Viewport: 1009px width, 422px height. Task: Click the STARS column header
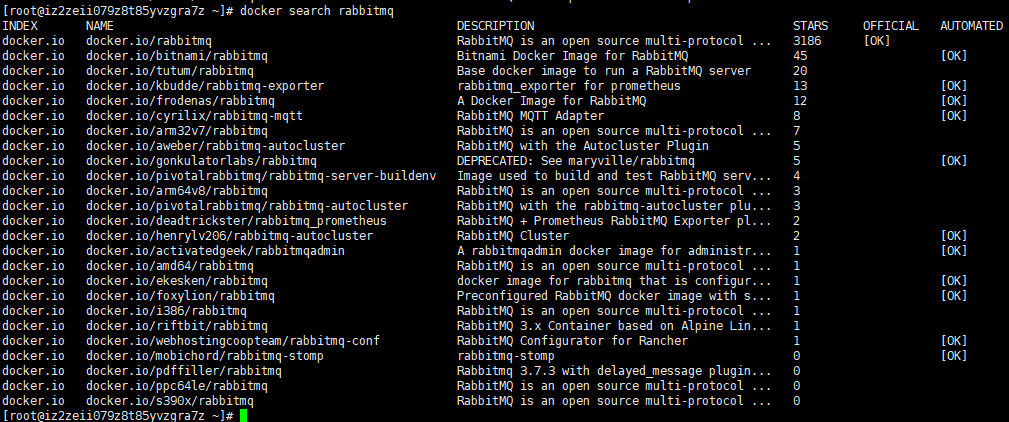tap(810, 26)
